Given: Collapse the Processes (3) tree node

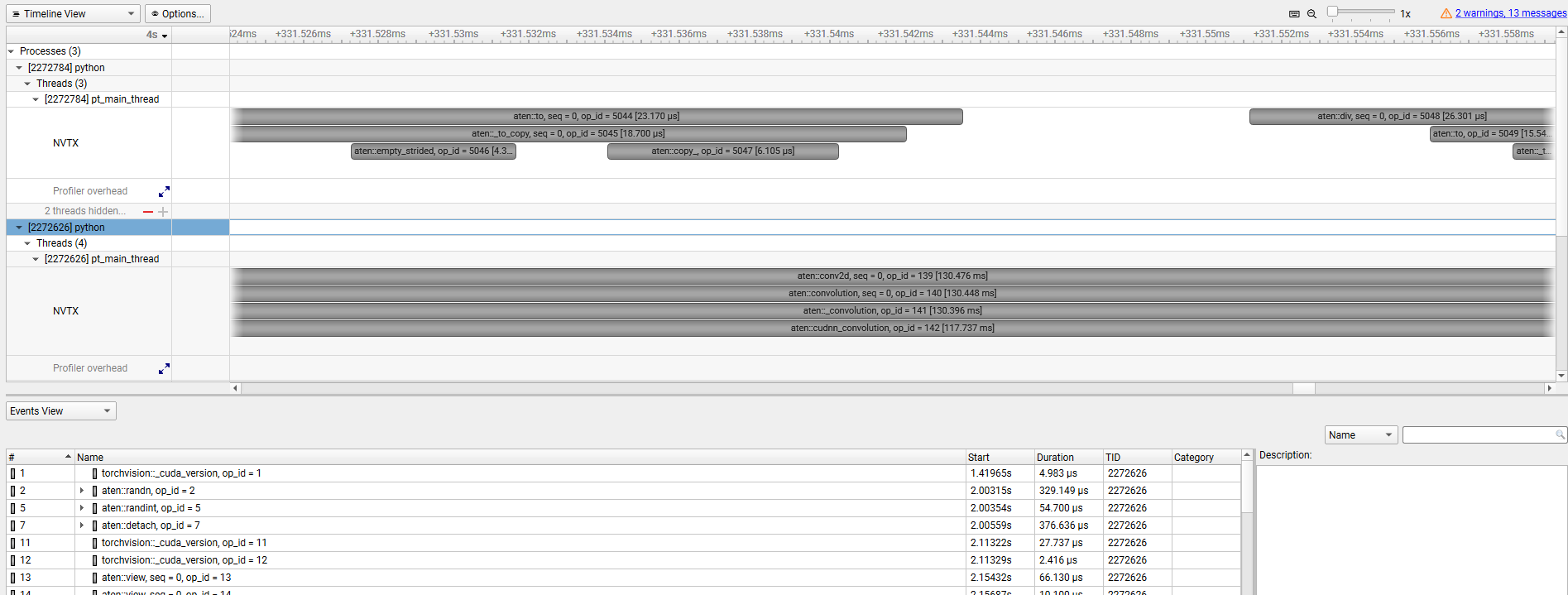Looking at the screenshot, I should pyautogui.click(x=12, y=51).
